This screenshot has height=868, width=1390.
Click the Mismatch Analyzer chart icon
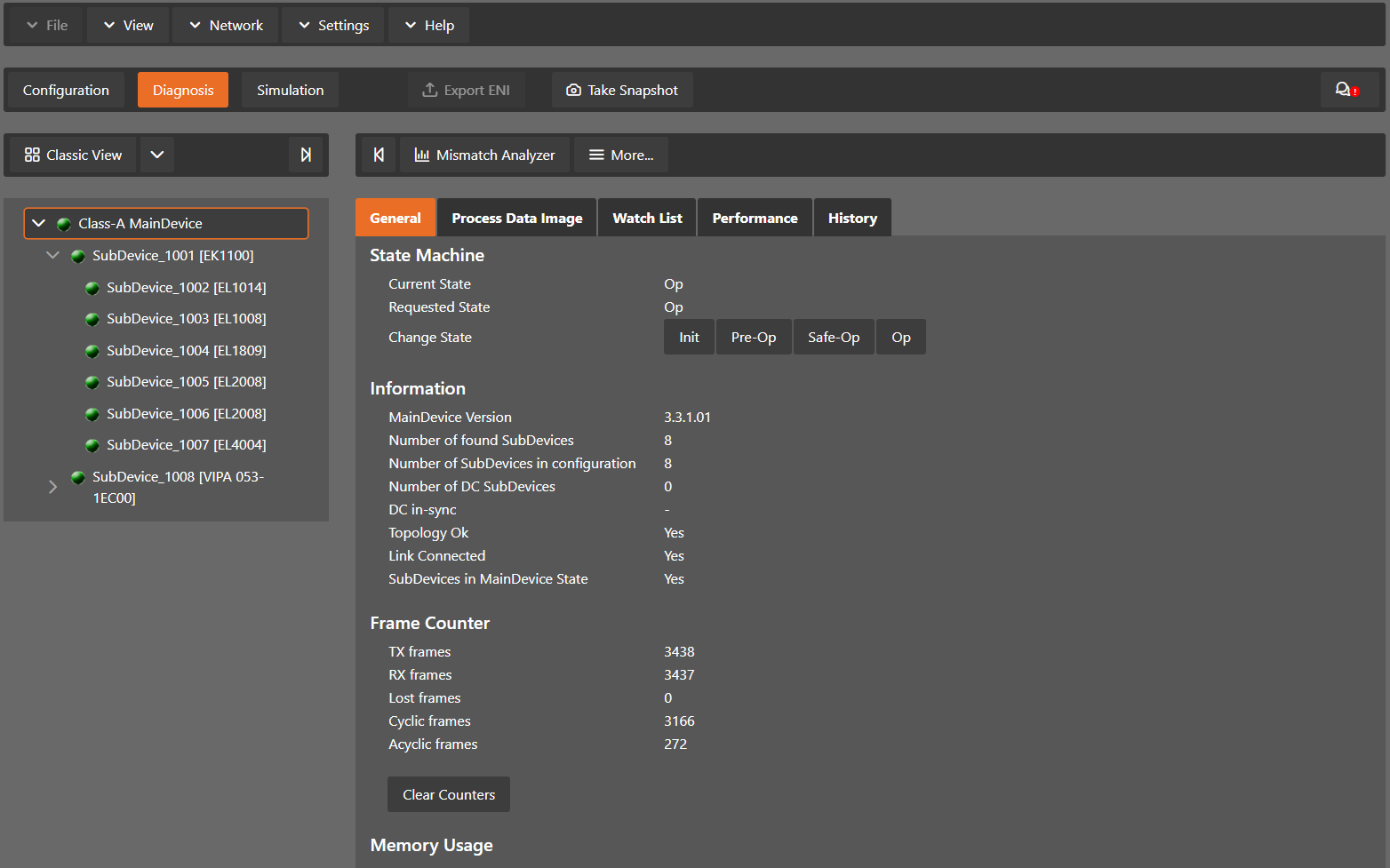pos(422,155)
